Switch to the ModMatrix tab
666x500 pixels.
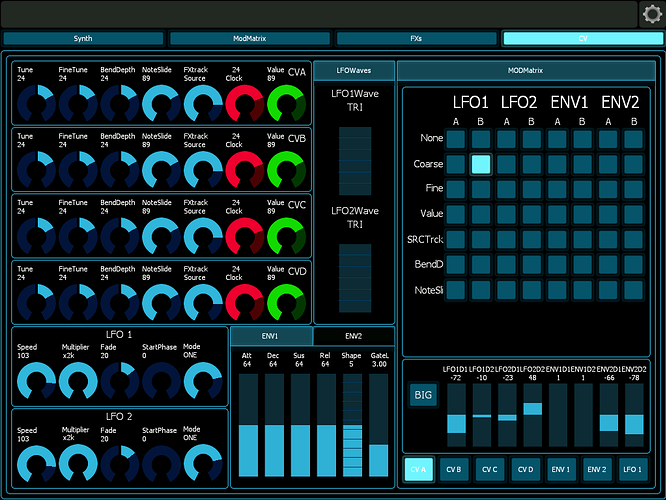[x=249, y=39]
